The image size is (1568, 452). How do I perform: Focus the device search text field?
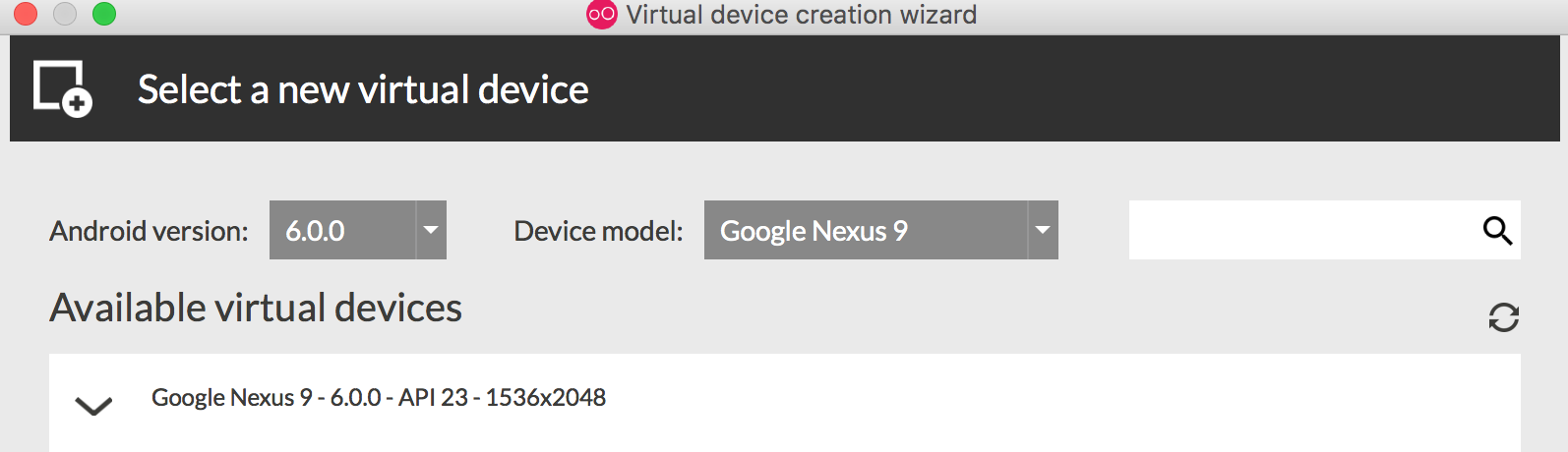point(1298,230)
